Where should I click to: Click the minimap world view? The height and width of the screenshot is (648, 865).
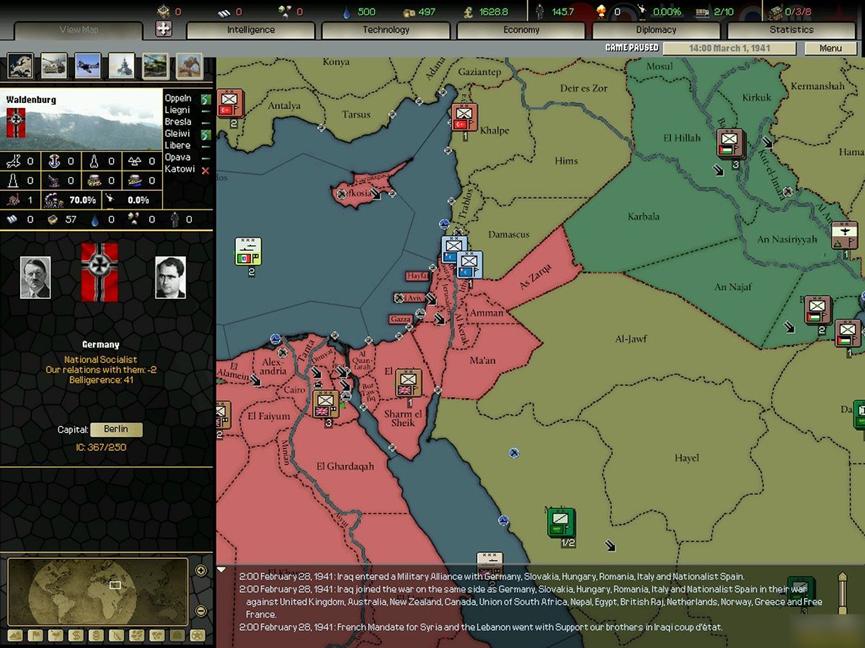coord(98,592)
